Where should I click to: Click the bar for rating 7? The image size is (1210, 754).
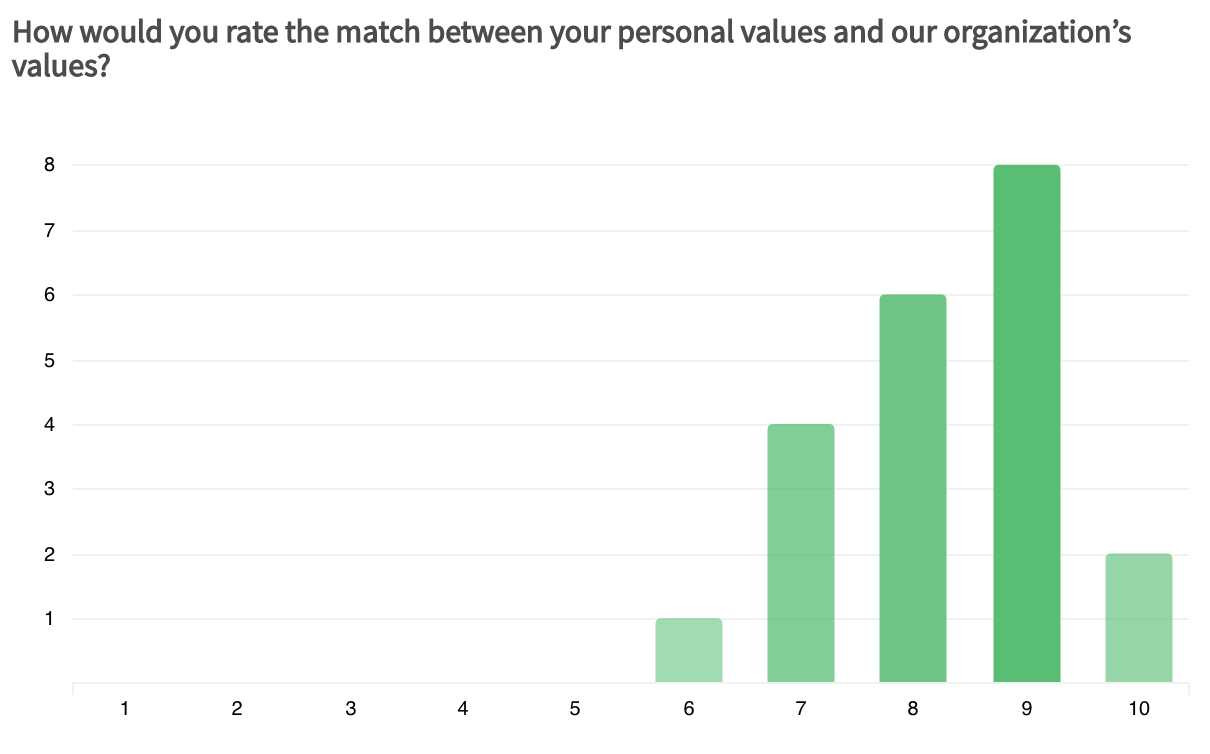click(801, 554)
